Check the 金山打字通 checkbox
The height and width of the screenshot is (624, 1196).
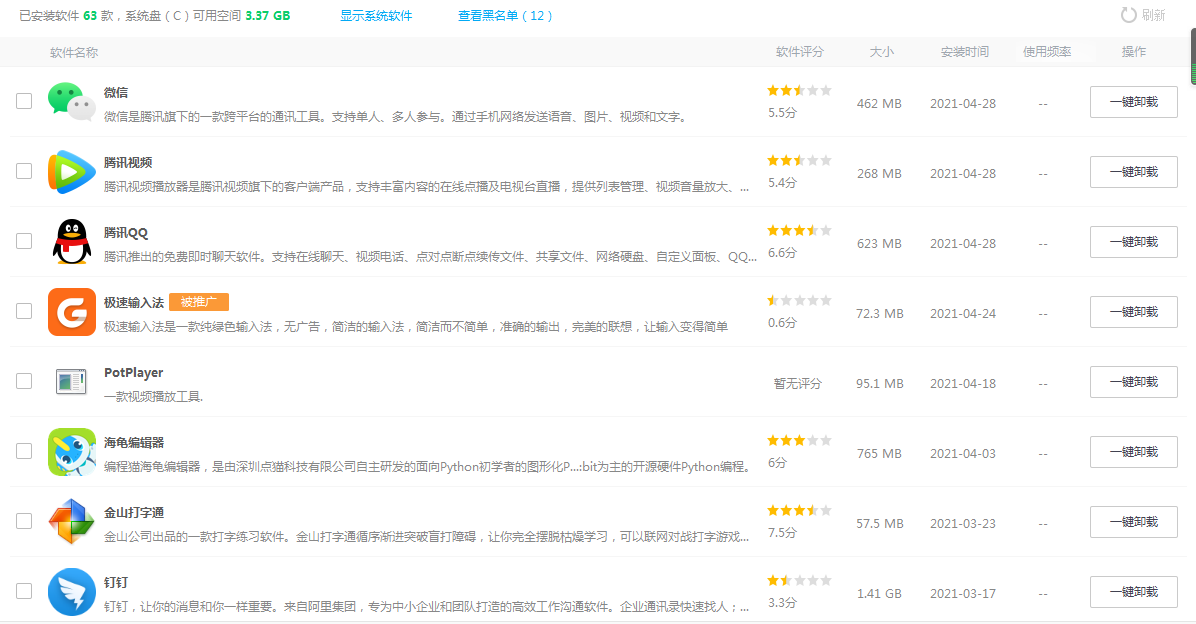pyautogui.click(x=24, y=521)
